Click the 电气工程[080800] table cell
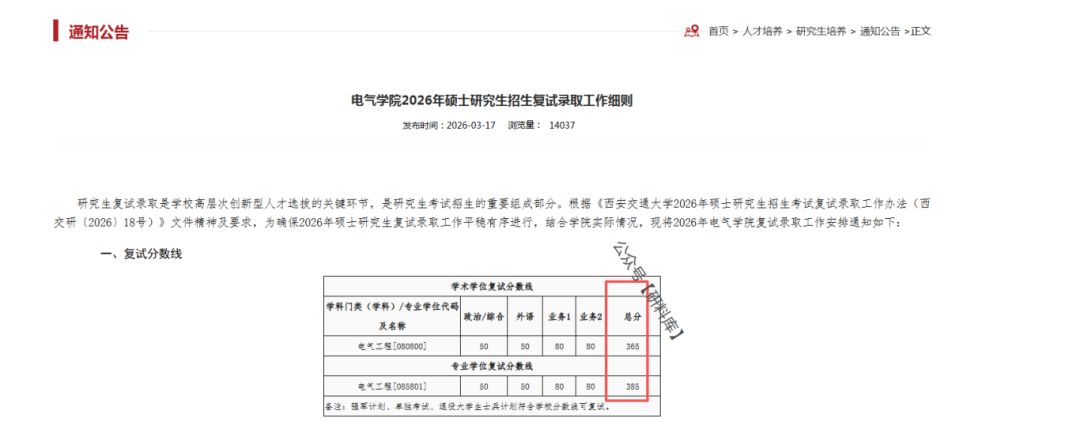This screenshot has height=422, width=1080. pos(392,346)
